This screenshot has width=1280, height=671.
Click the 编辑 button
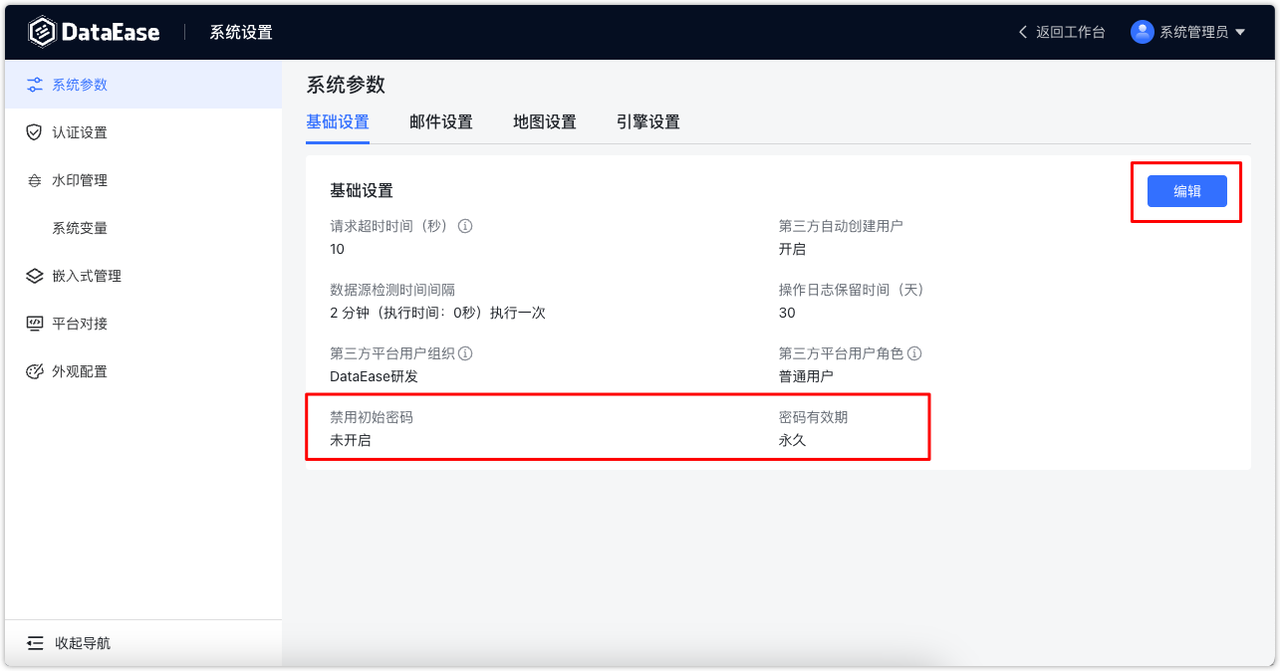[x=1186, y=191]
